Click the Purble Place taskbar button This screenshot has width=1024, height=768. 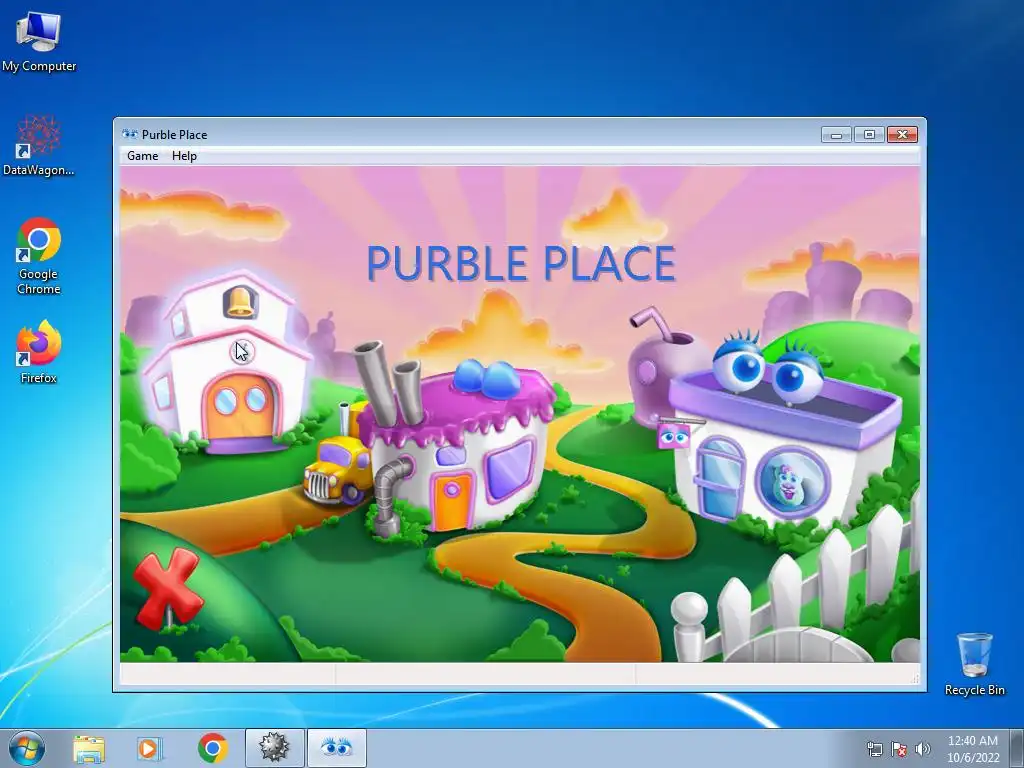336,748
